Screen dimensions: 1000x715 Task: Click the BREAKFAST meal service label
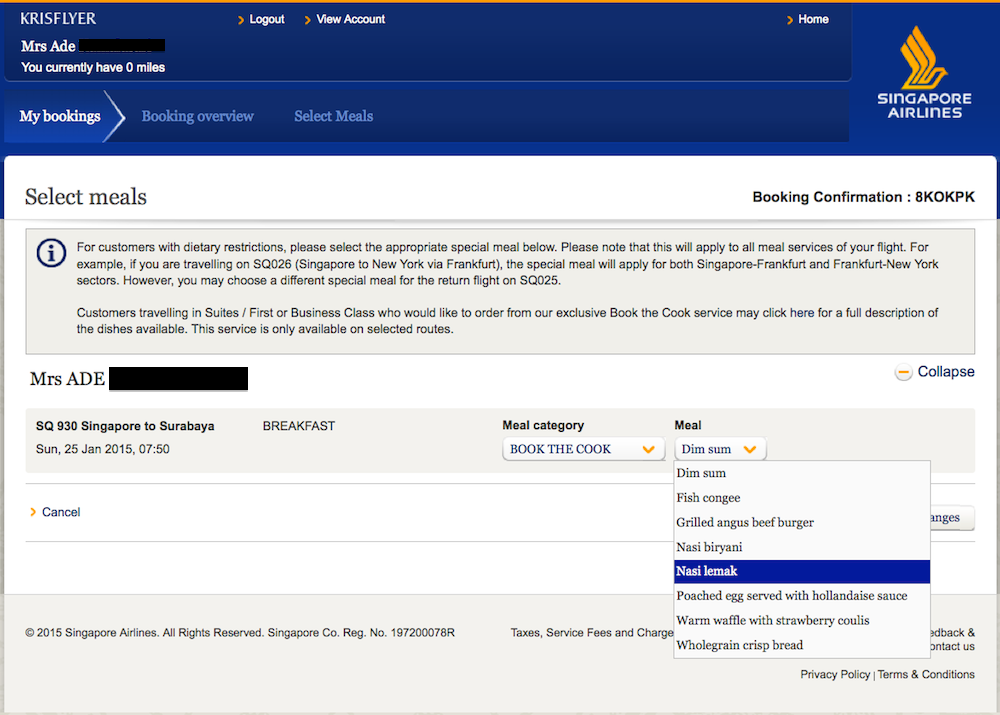point(298,426)
